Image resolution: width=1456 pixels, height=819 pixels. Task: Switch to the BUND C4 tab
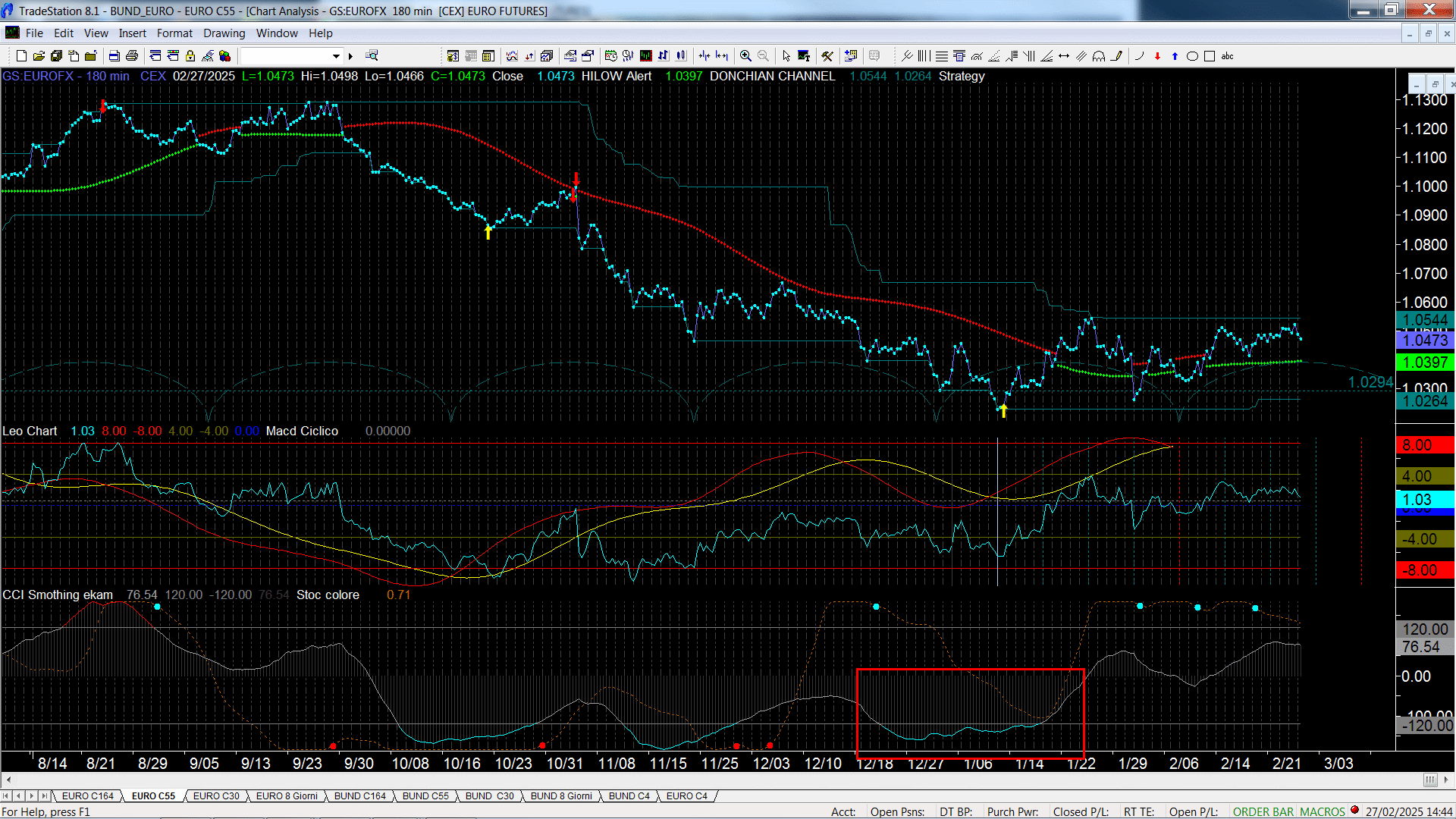[x=629, y=795]
